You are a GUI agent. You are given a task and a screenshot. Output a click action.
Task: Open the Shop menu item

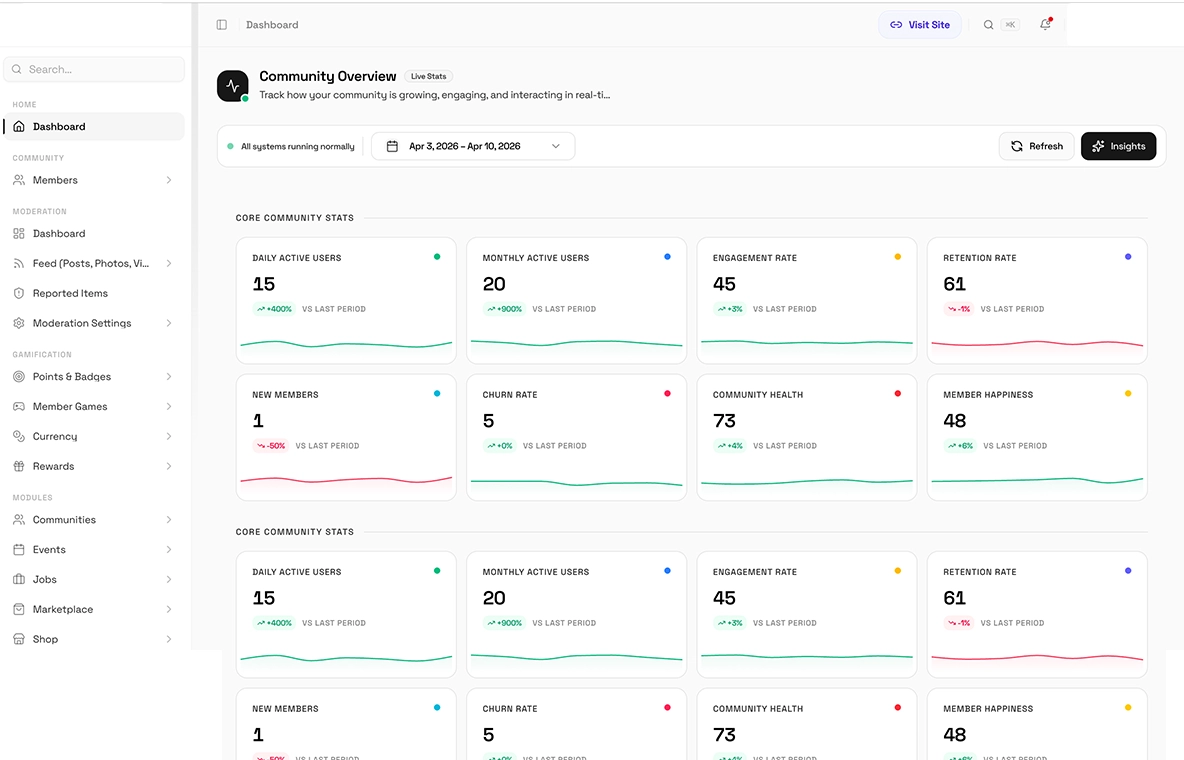(45, 640)
